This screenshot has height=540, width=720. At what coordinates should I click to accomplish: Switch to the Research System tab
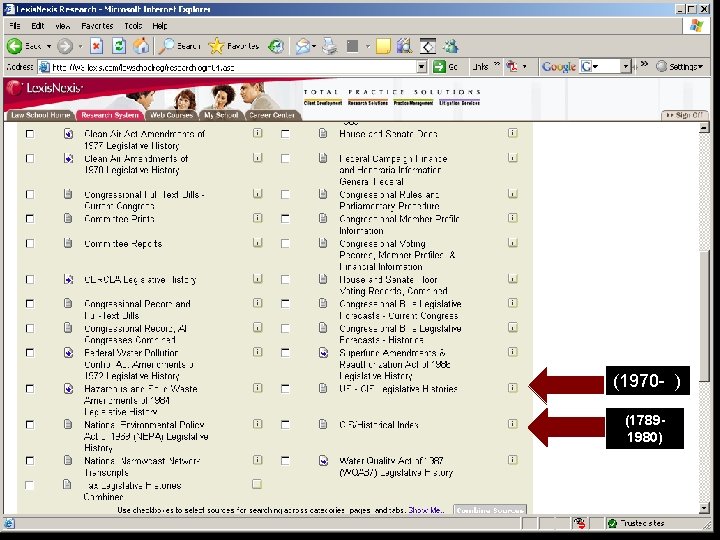(110, 115)
